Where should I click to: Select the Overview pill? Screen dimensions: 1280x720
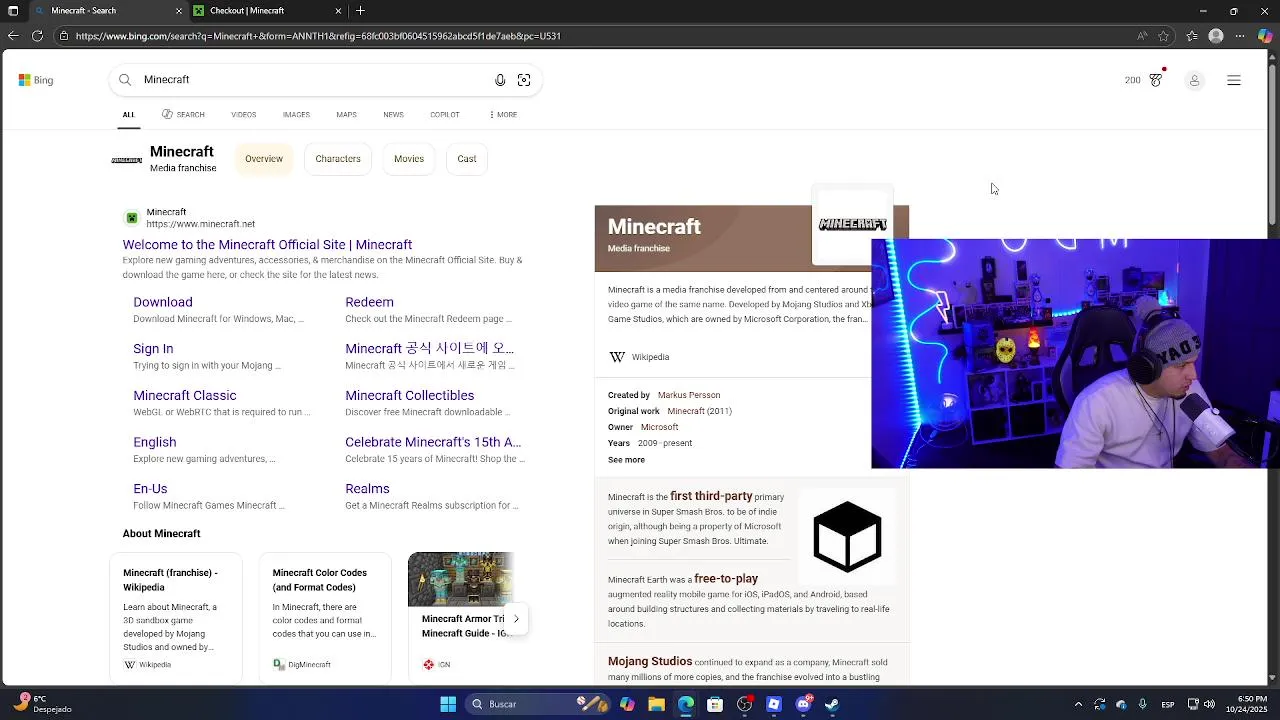pyautogui.click(x=264, y=159)
